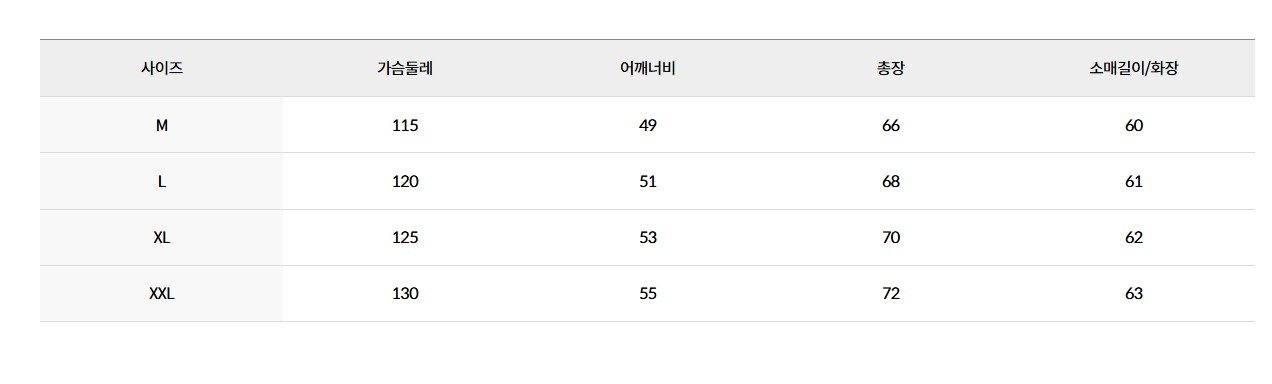The height and width of the screenshot is (384, 1272).
Task: Click sleeve length value 63
Action: [x=1133, y=293]
